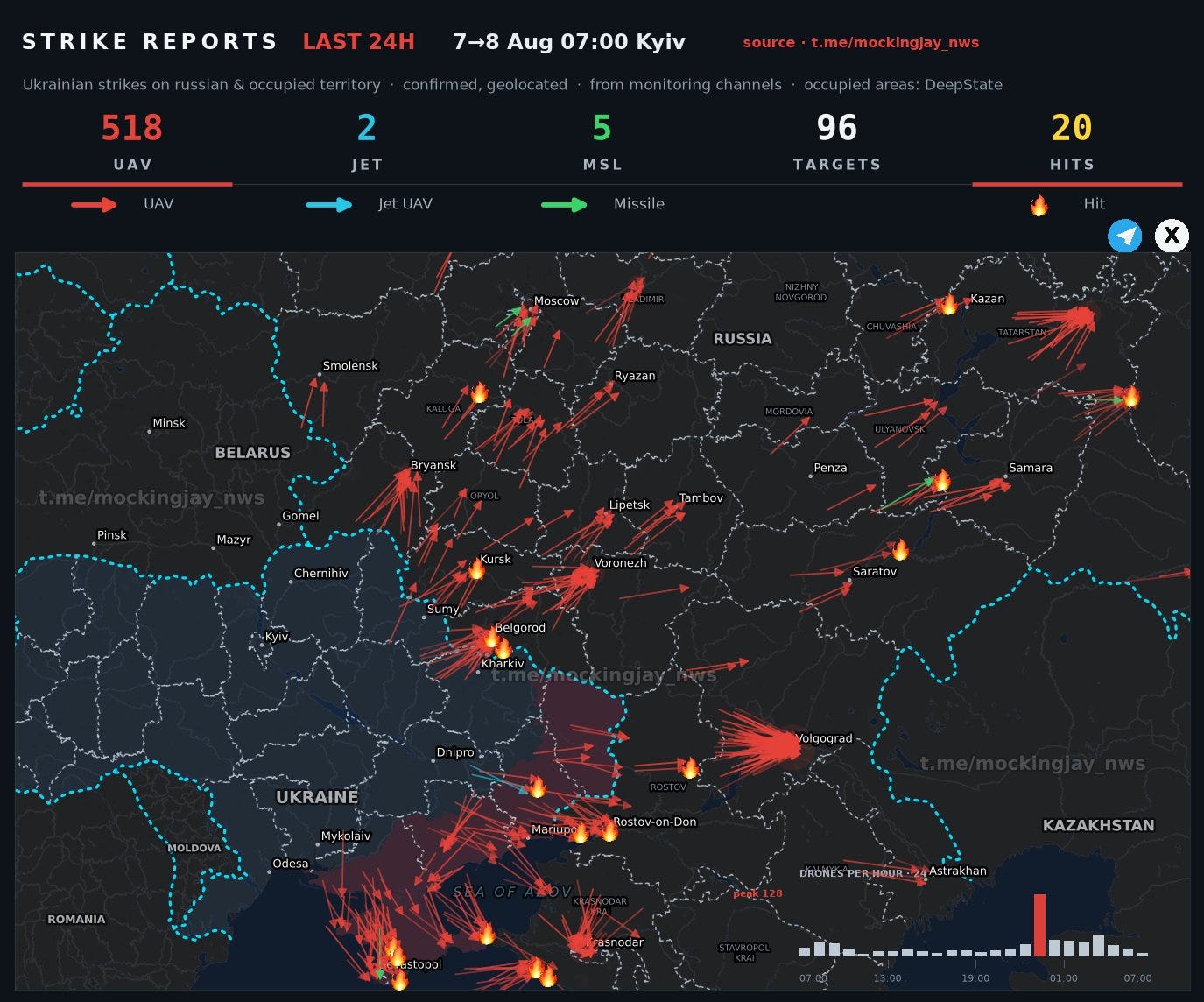Click the Astrakhan city label
The image size is (1204, 1002).
tap(958, 871)
